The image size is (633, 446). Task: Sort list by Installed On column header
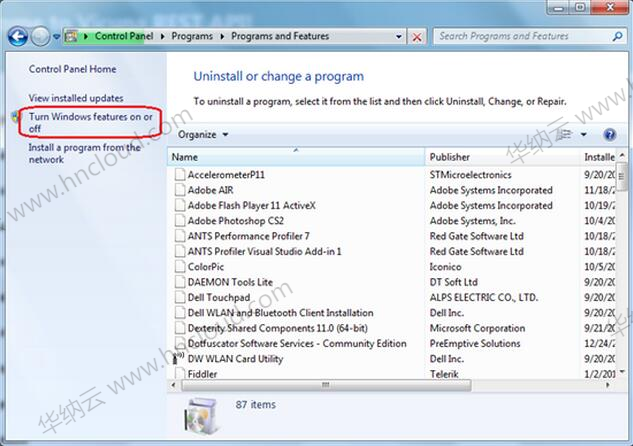point(599,157)
